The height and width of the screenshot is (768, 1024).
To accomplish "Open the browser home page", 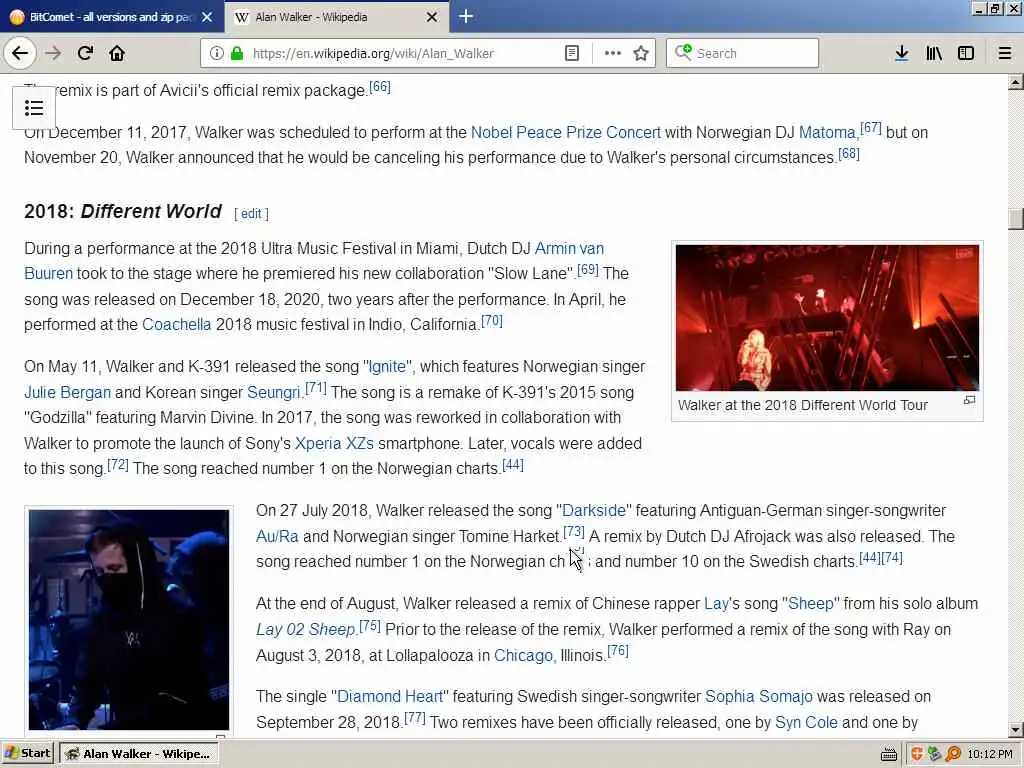I will pos(117,53).
